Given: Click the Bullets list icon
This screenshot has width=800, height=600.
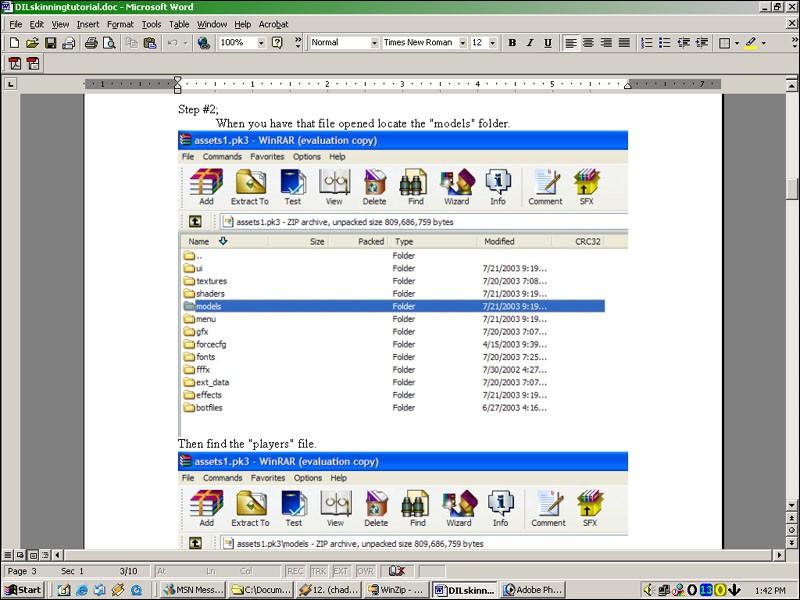Looking at the screenshot, I should [x=665, y=43].
